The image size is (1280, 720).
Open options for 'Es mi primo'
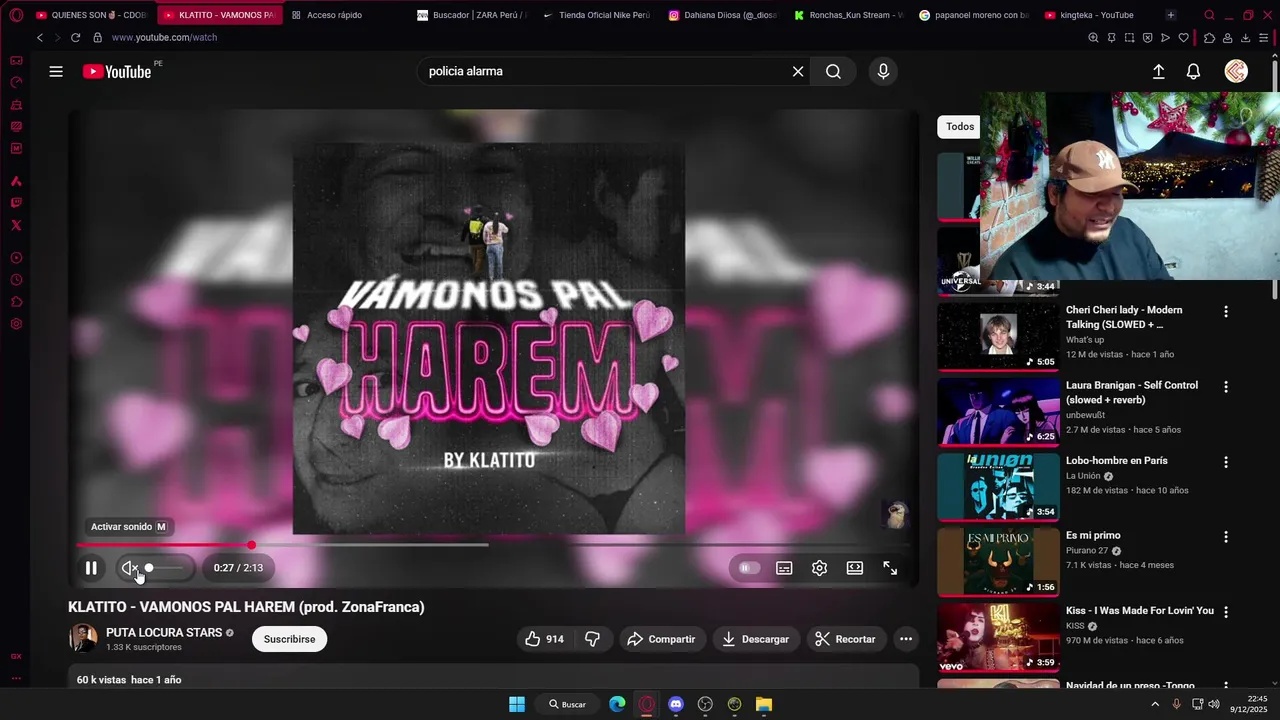[x=1226, y=537]
